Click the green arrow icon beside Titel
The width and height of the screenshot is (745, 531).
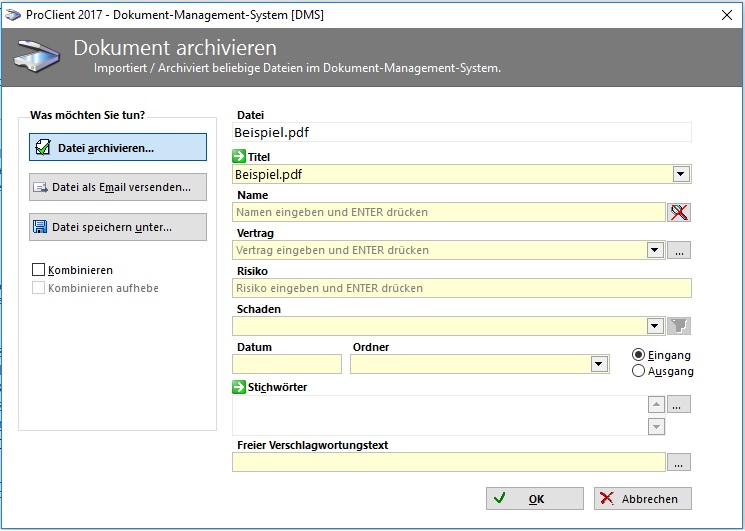239,156
